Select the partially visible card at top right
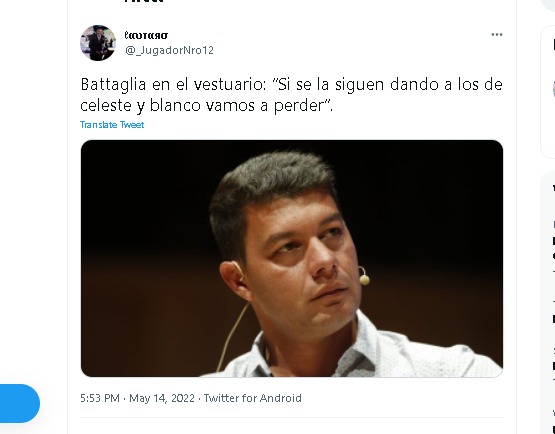This screenshot has width=555, height=434. [x=548, y=91]
